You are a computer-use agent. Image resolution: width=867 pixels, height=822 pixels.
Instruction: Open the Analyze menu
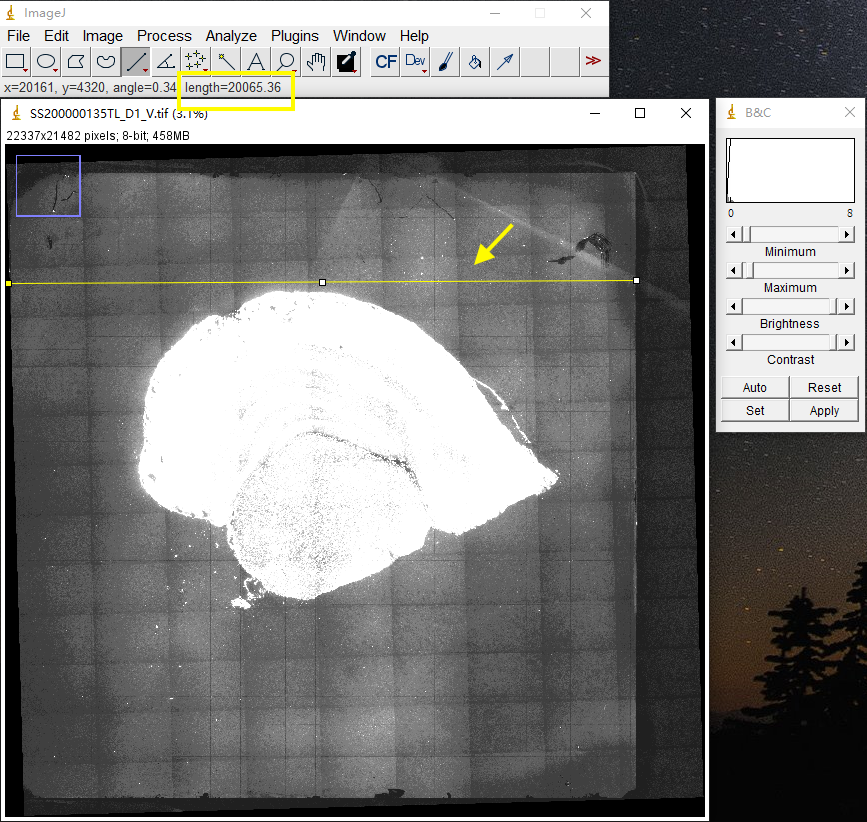point(231,36)
